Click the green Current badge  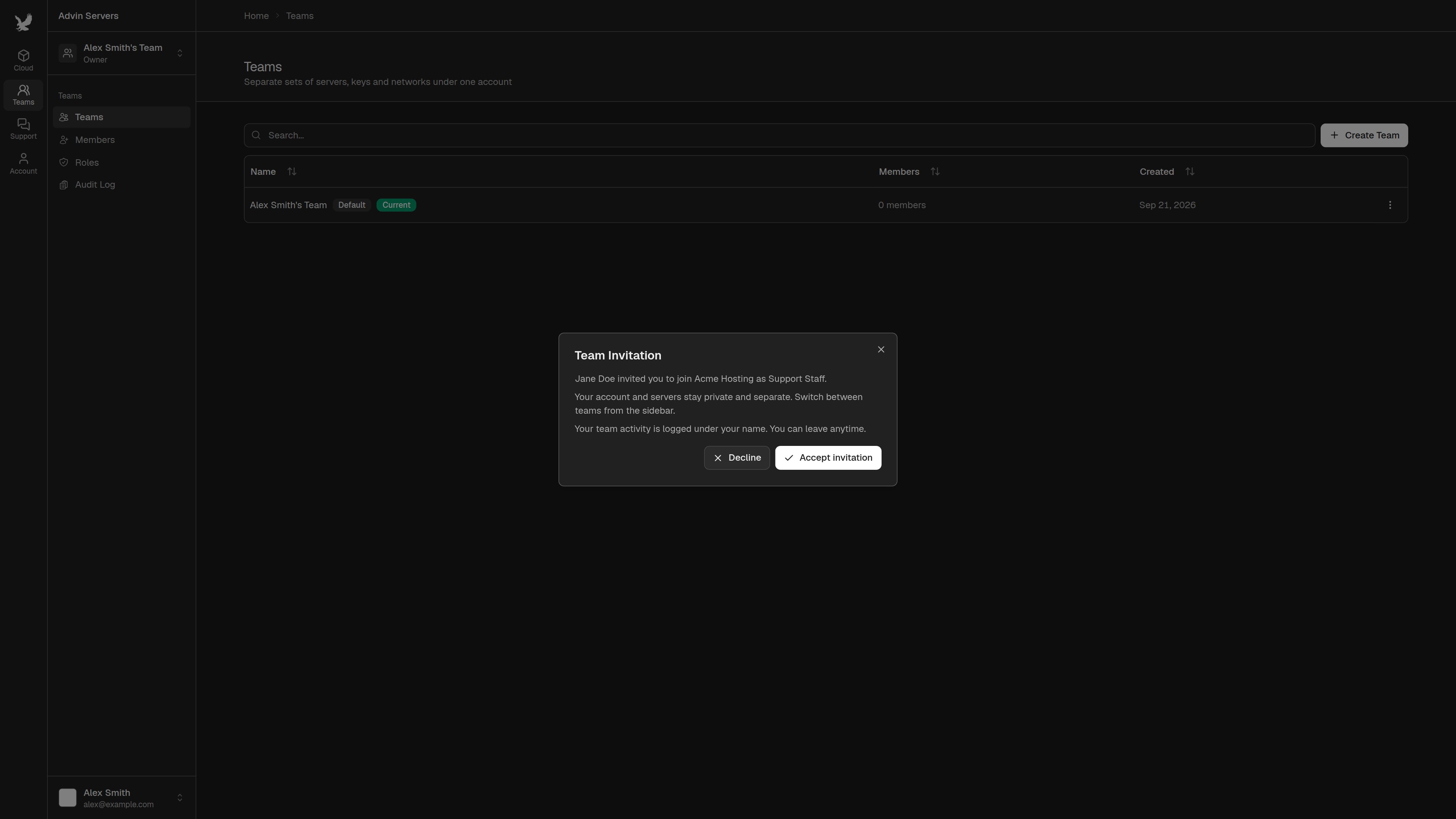(x=396, y=205)
